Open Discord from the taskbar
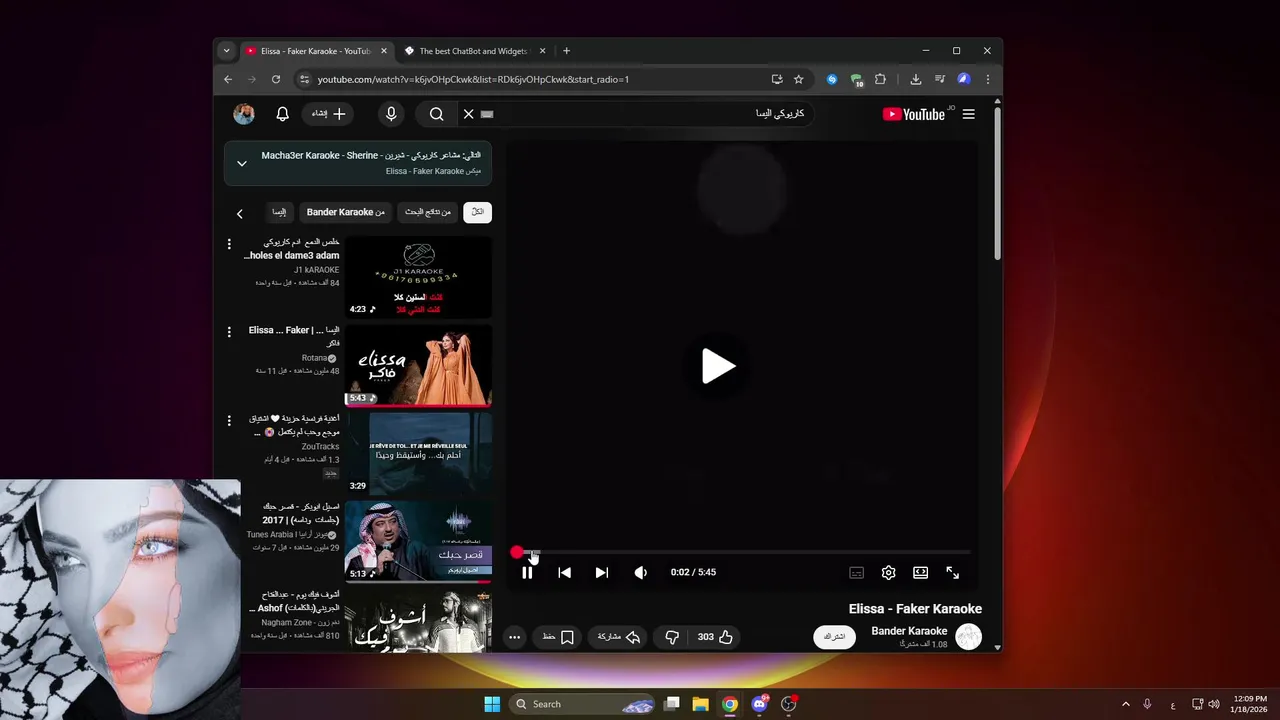Viewport: 1280px width, 720px height. [x=760, y=704]
